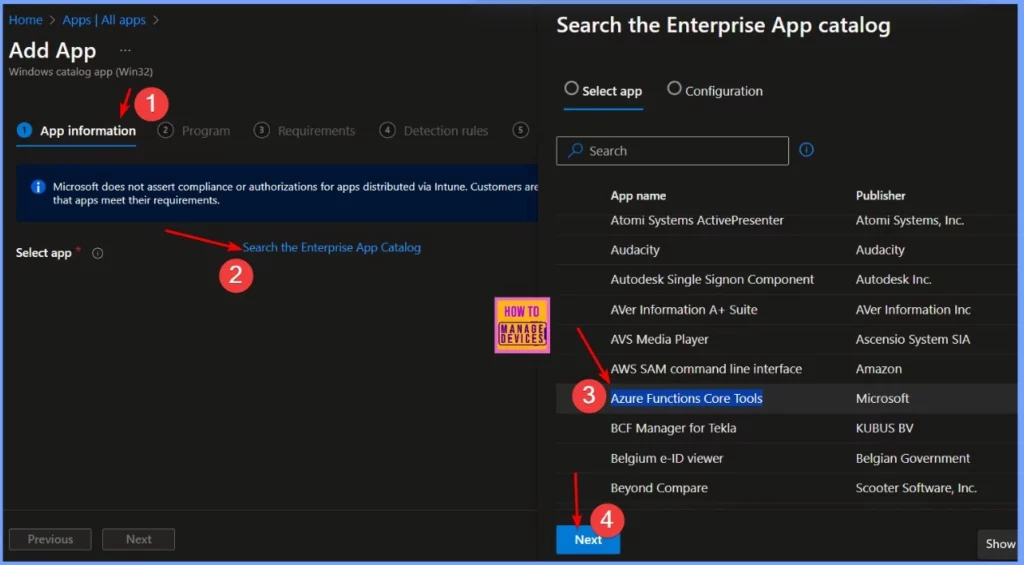Select Belgium e-ID viewer

pos(667,459)
